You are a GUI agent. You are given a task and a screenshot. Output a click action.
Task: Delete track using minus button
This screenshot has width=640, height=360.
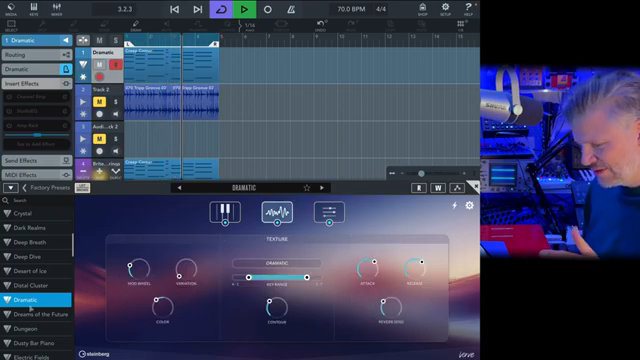(83, 172)
